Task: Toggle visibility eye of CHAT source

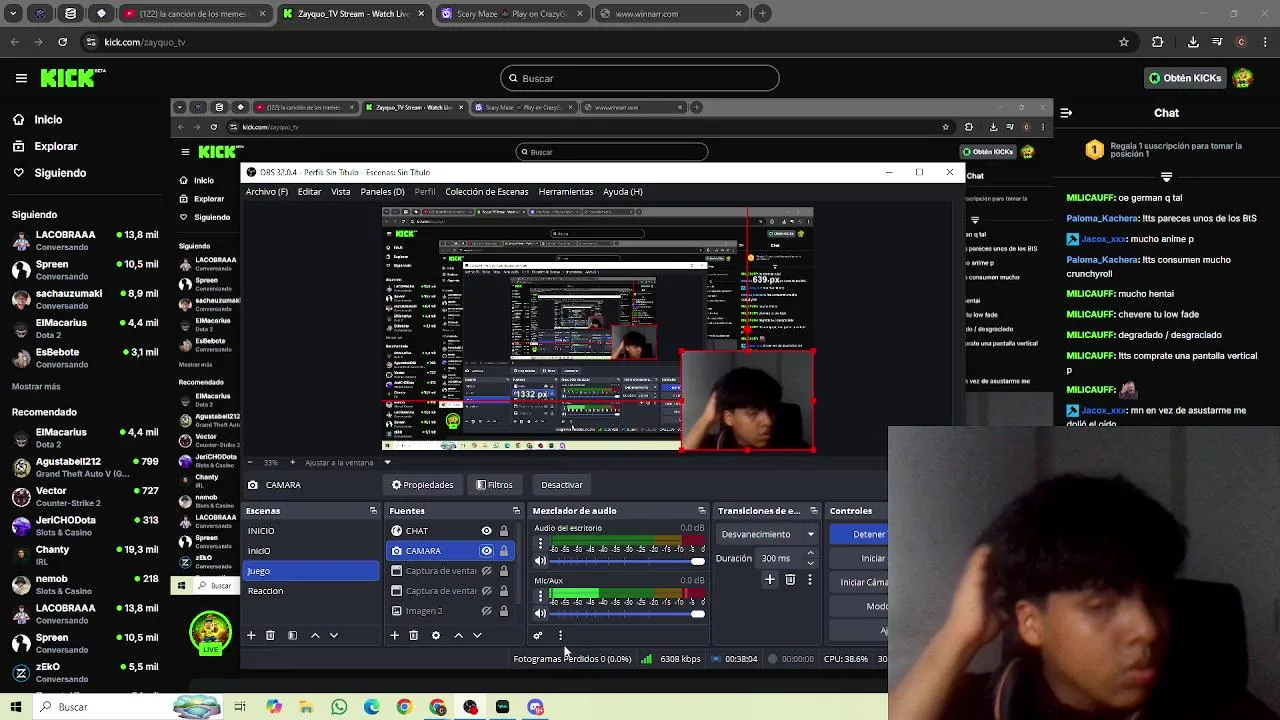Action: pos(486,531)
